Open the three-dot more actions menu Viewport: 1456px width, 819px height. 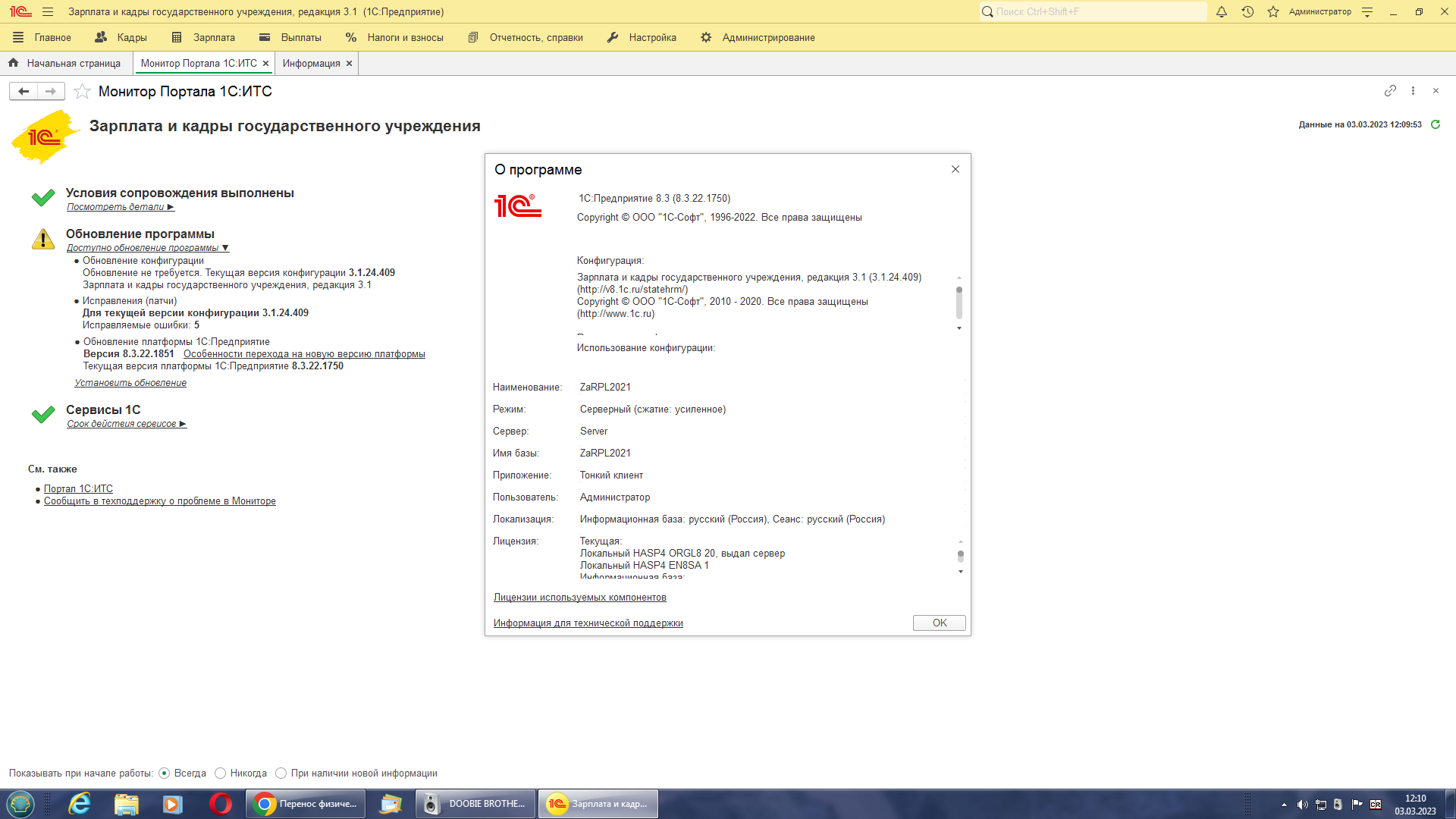click(x=1413, y=90)
